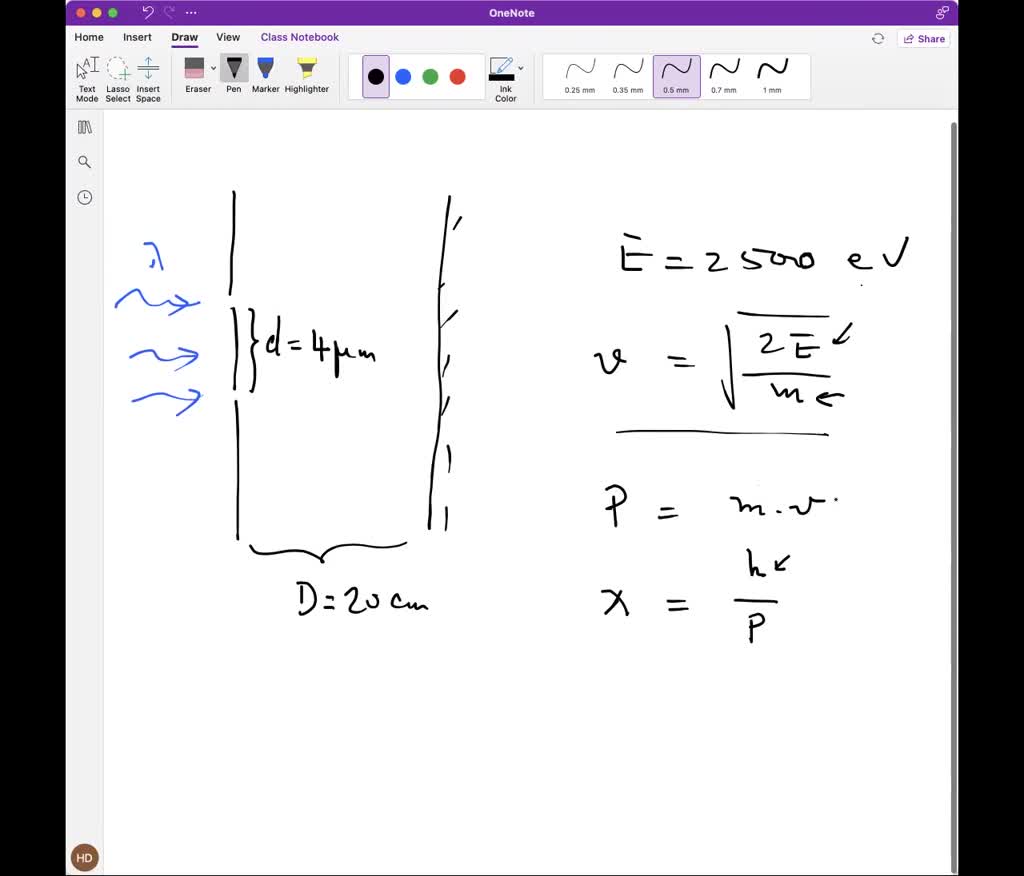The image size is (1024, 876).
Task: Select the Pen tool
Action: [x=233, y=76]
